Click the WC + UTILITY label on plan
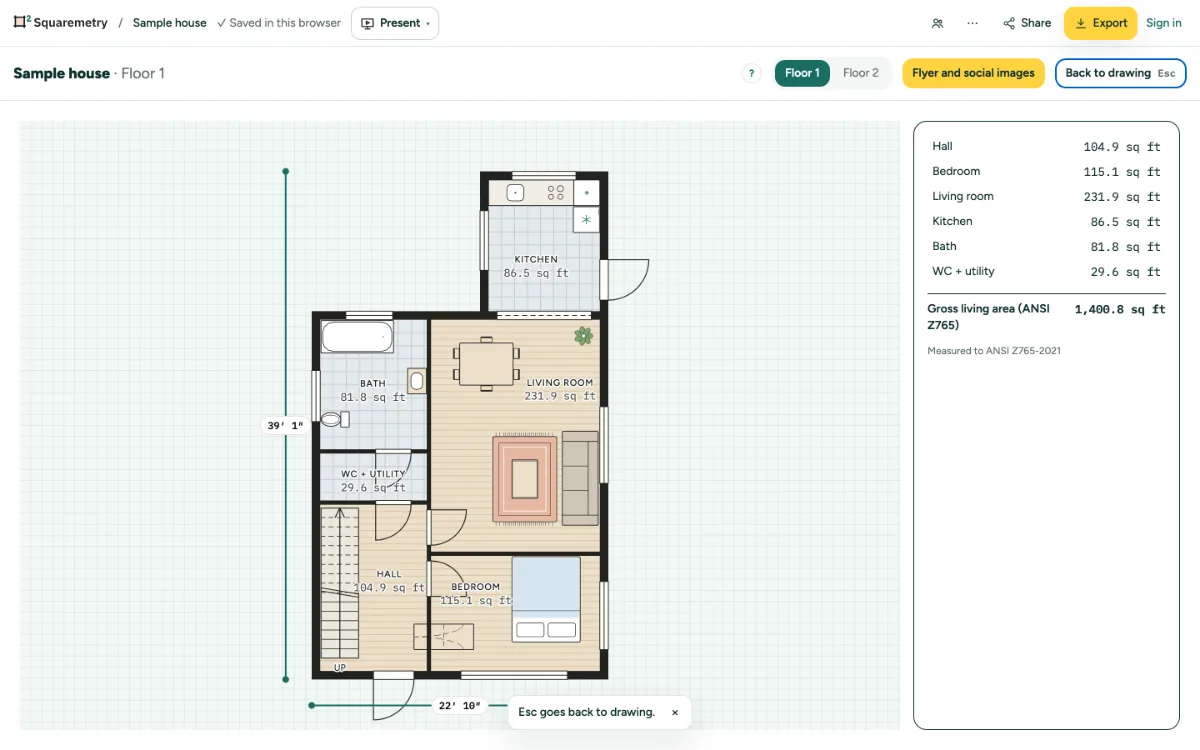Screen dimensions: 1200x750 point(373,474)
